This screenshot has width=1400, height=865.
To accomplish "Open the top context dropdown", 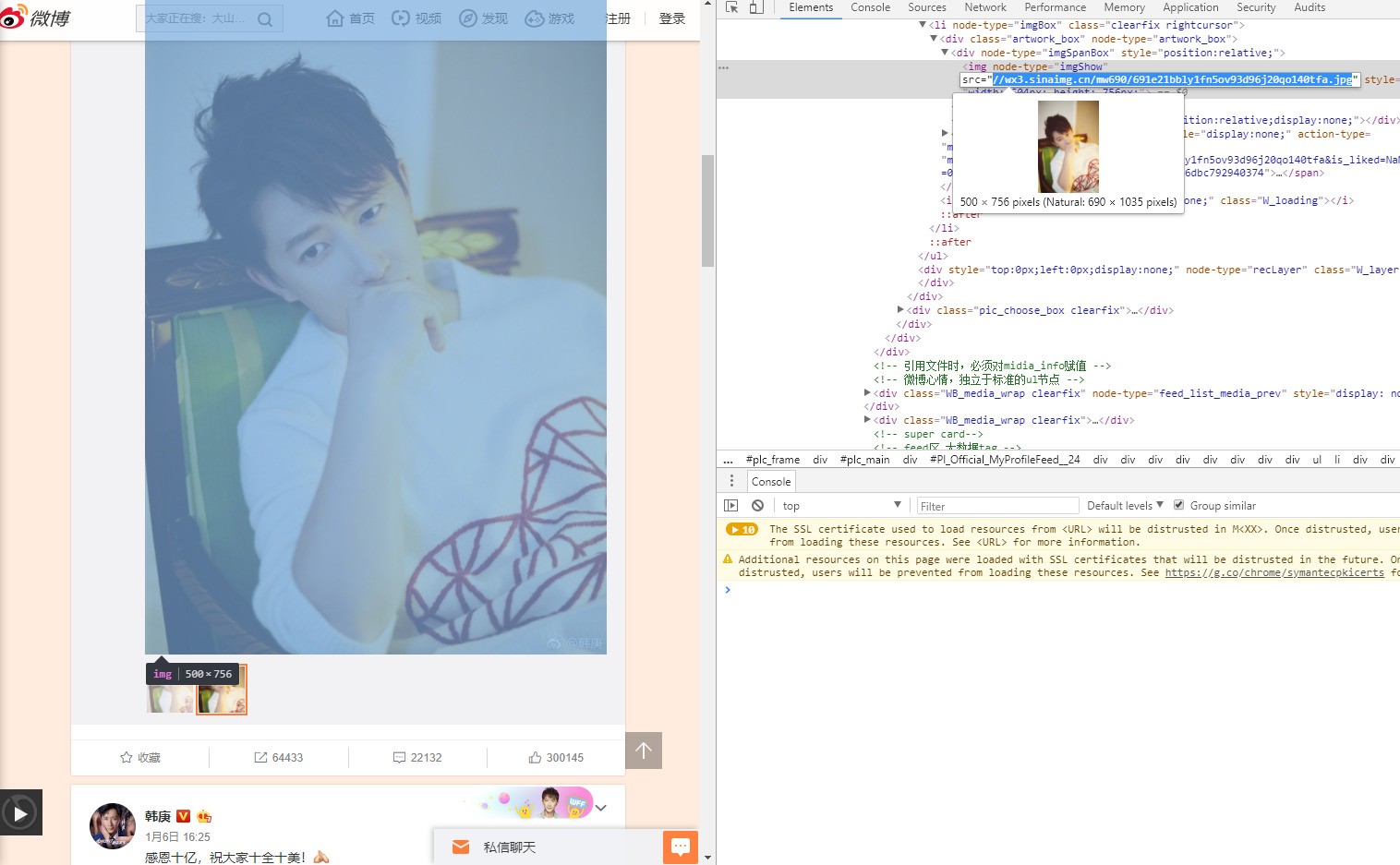I will [x=841, y=506].
